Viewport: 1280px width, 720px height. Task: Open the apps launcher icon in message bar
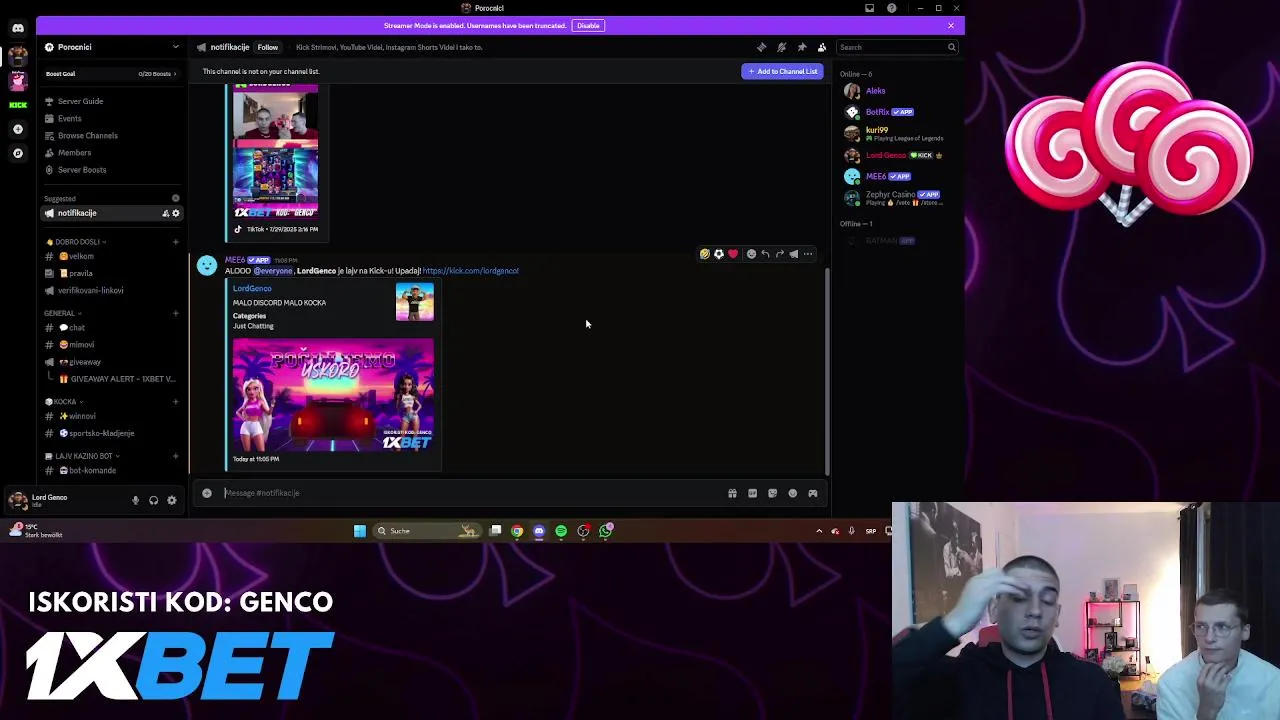[813, 493]
